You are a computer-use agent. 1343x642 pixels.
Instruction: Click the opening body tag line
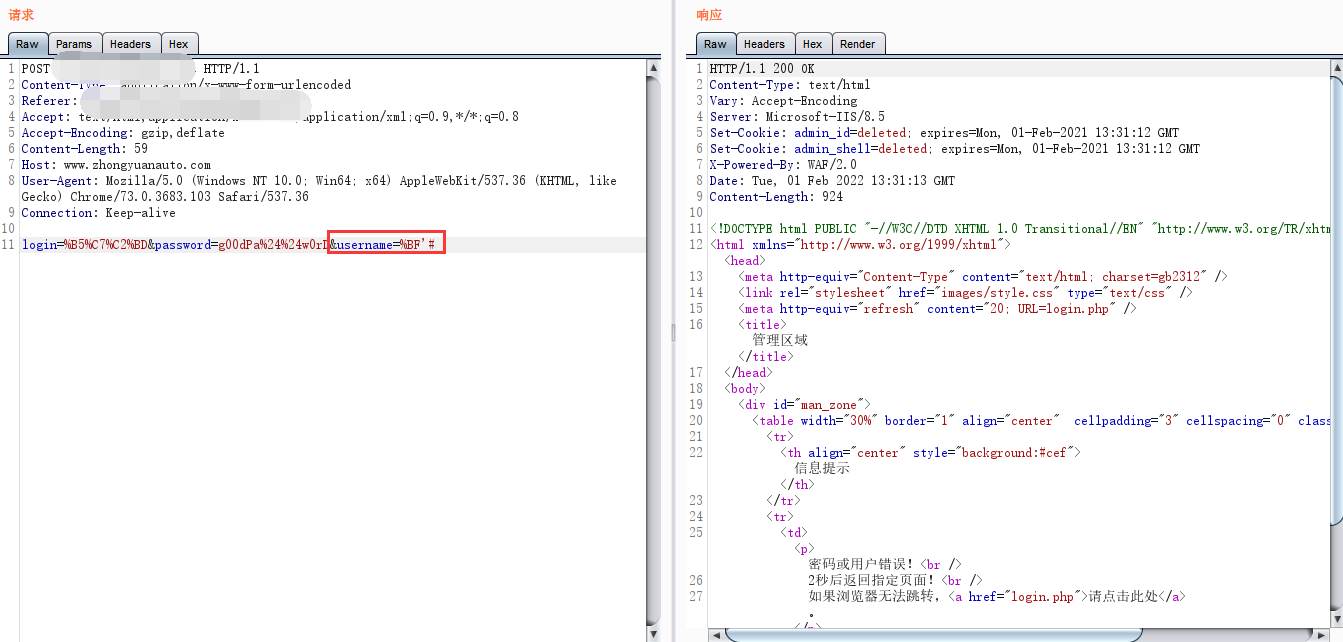coord(745,389)
